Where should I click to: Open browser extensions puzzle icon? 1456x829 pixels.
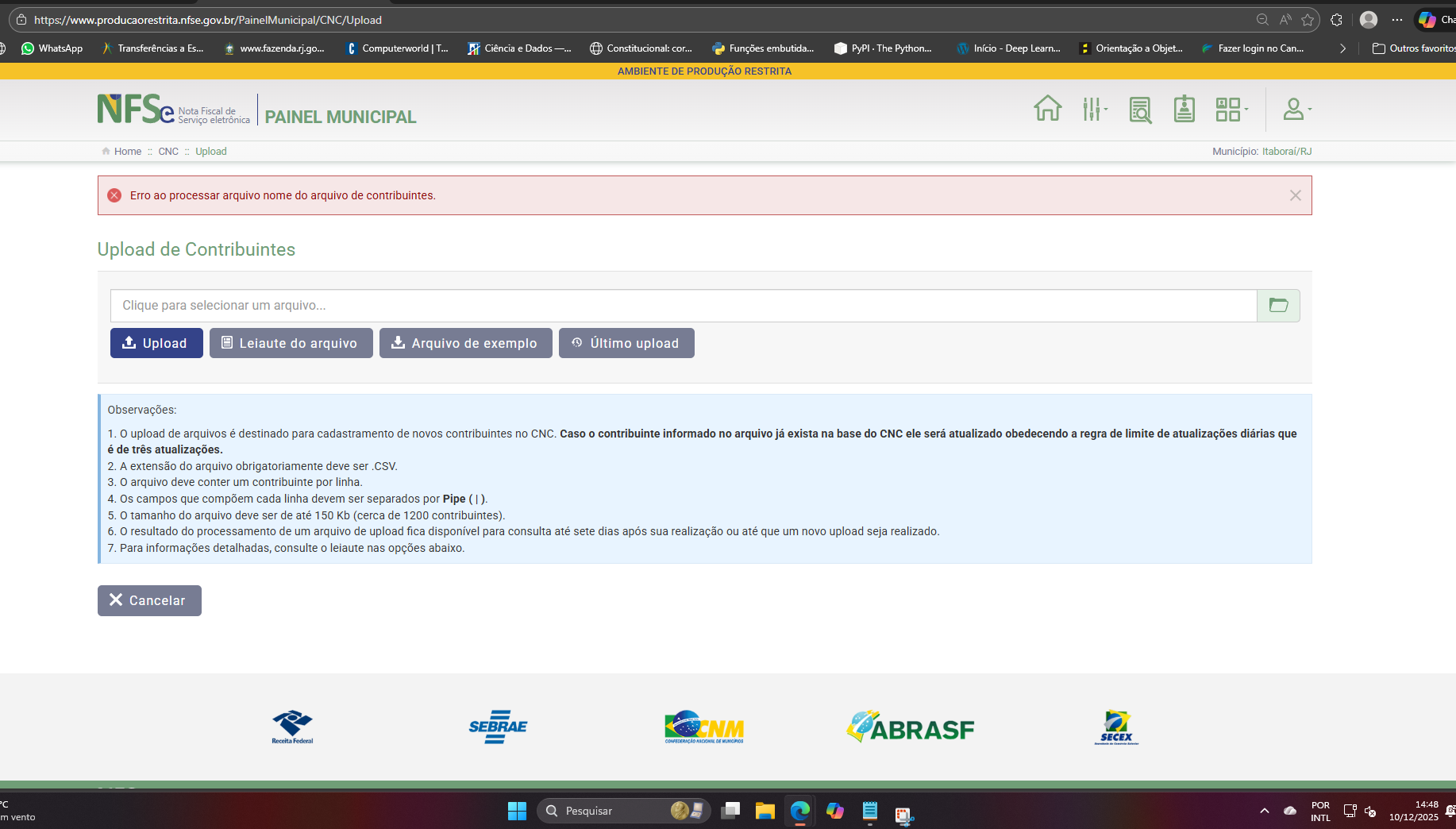tap(1336, 20)
